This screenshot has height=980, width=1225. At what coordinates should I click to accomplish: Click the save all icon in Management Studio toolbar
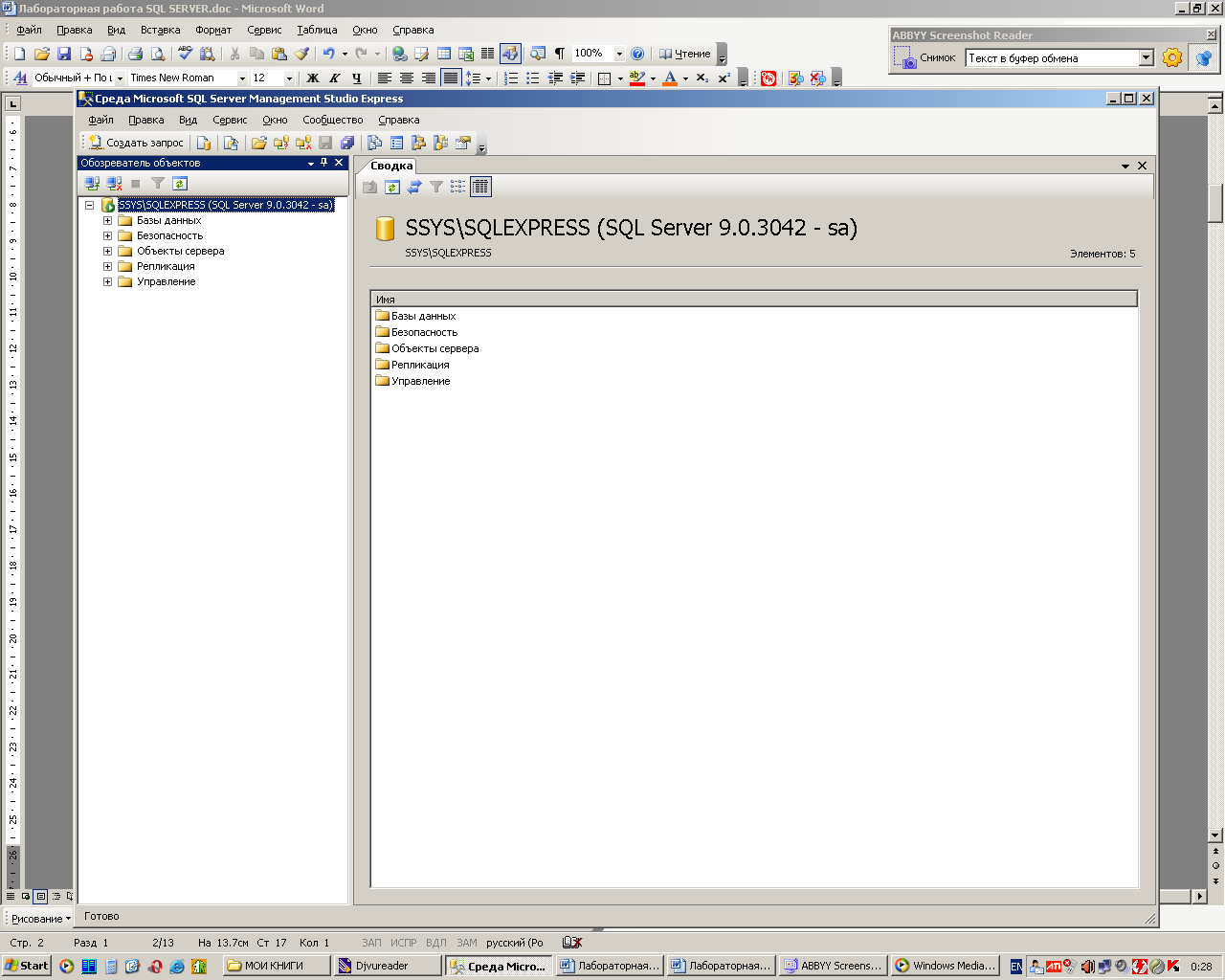pyautogui.click(x=347, y=143)
